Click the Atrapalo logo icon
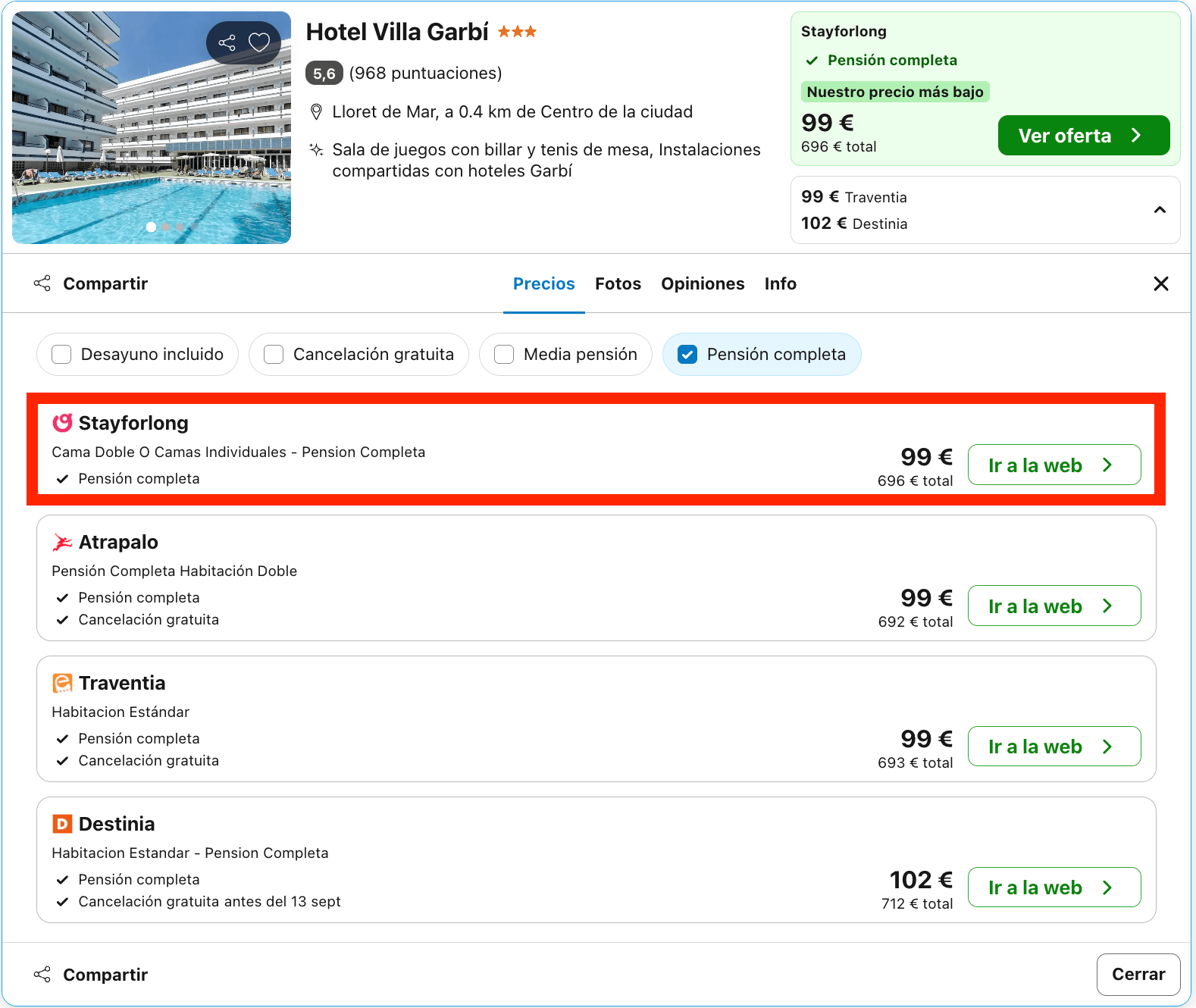Screen dimensions: 1196x1008 62,542
